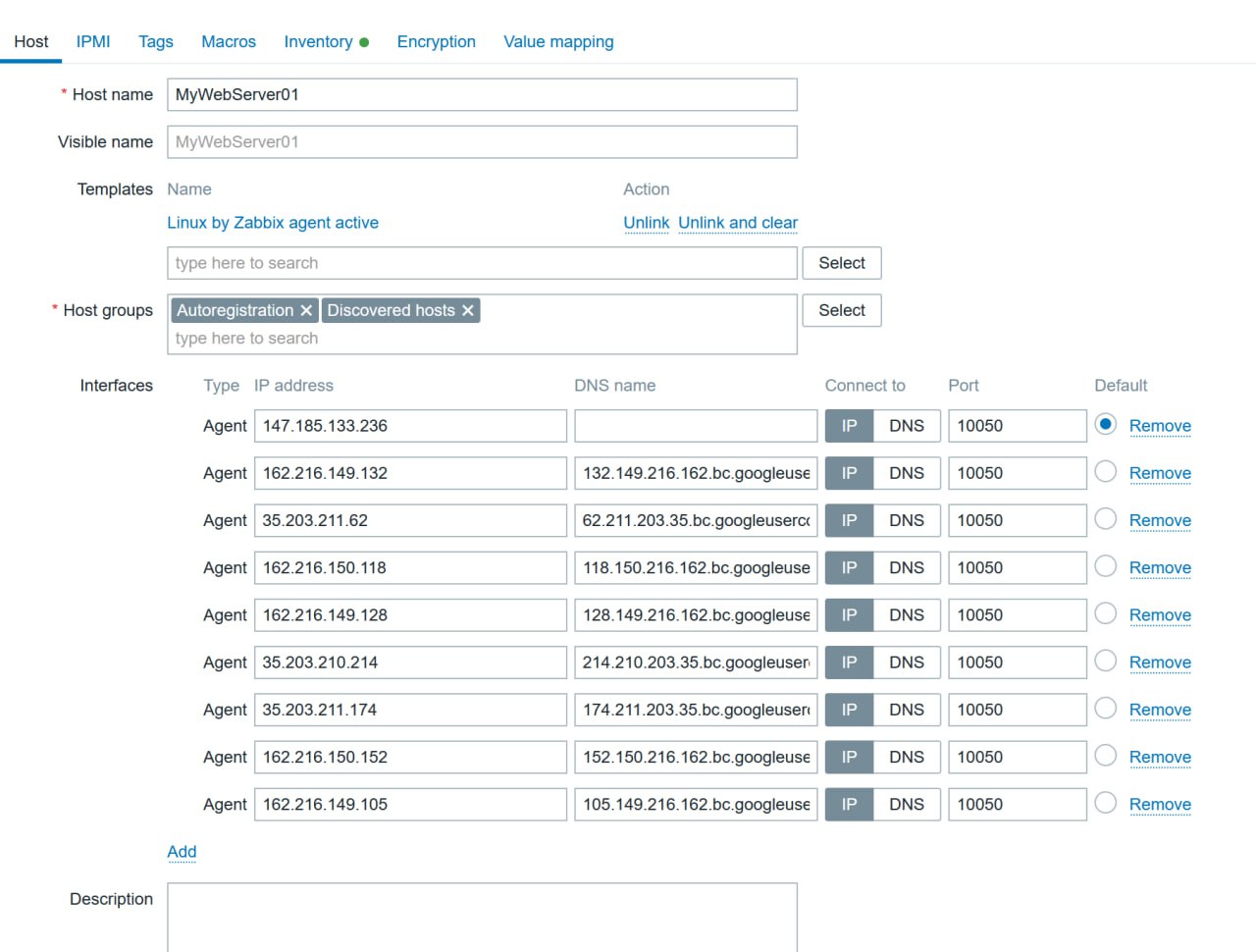The height and width of the screenshot is (952, 1256).
Task: Remove the Discovered hosts group tag
Action: coord(468,311)
